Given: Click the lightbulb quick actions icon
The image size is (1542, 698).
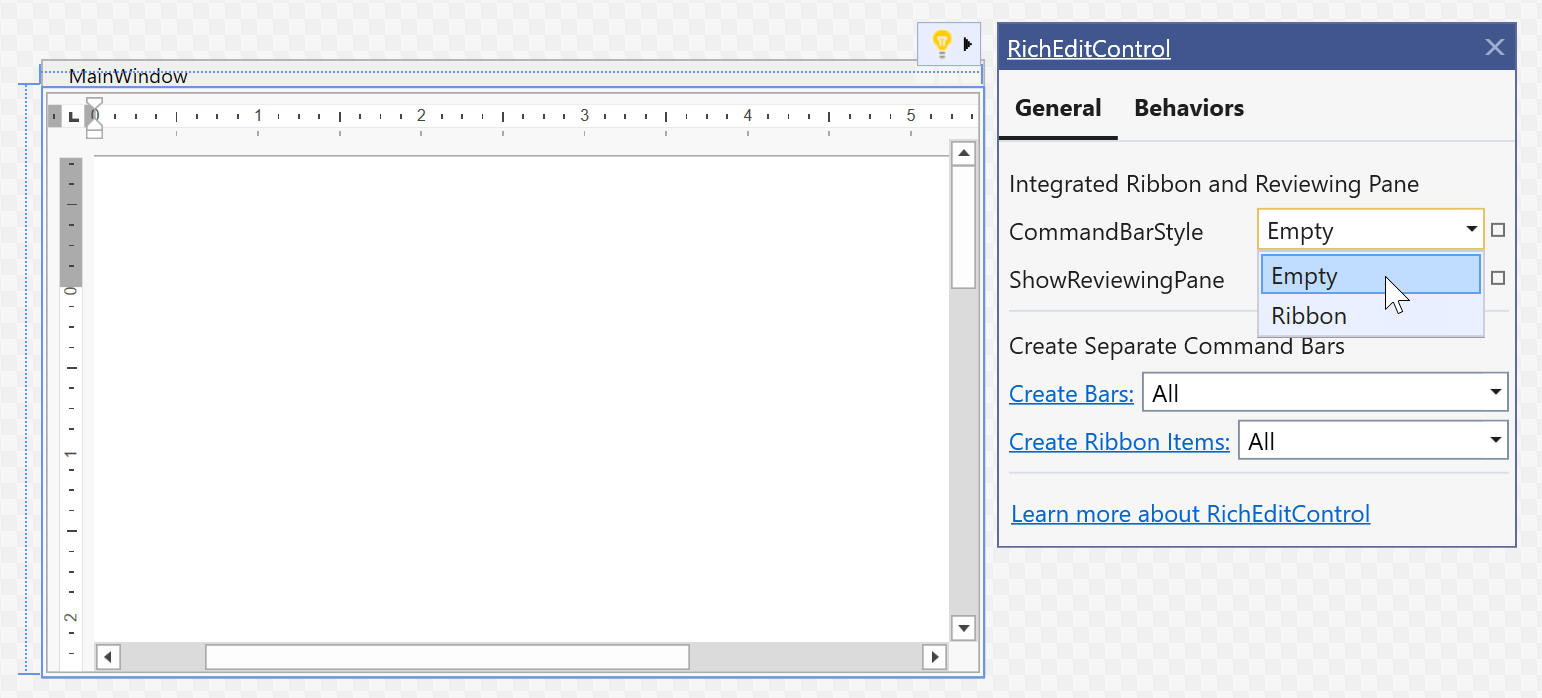Looking at the screenshot, I should [940, 44].
